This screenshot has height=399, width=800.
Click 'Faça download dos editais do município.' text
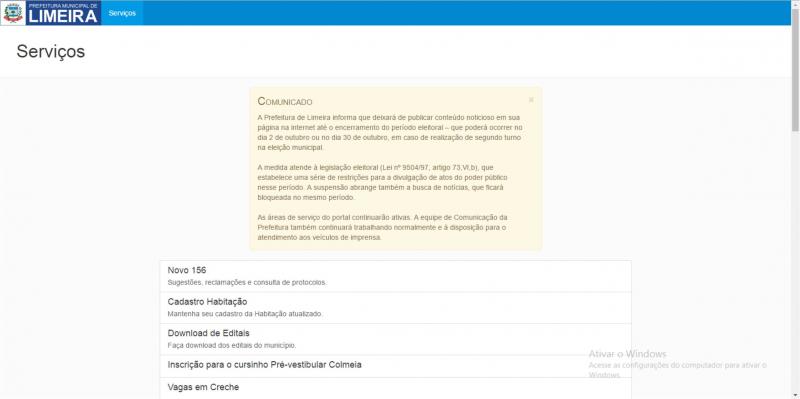coord(232,345)
